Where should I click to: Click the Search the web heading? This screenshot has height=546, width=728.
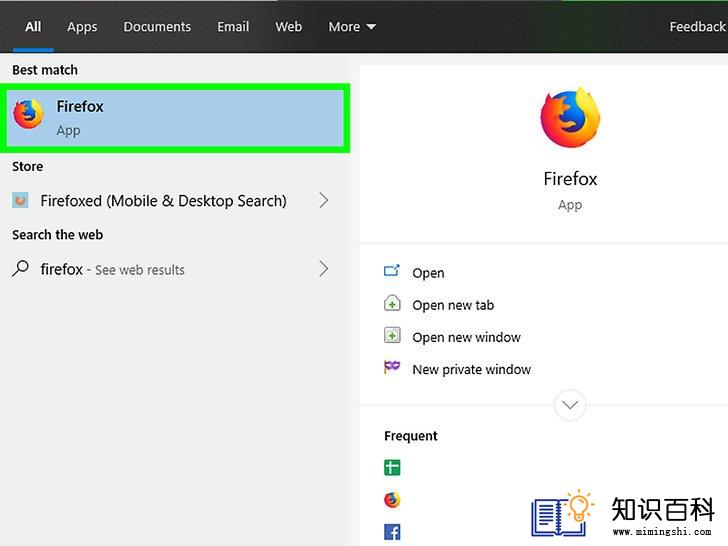click(x=58, y=235)
